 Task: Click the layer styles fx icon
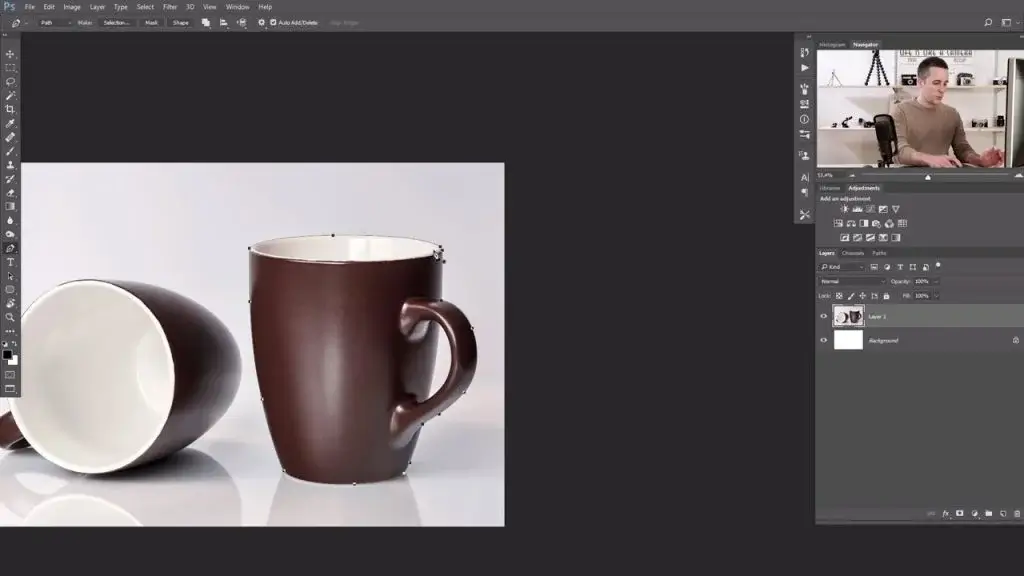click(x=945, y=513)
